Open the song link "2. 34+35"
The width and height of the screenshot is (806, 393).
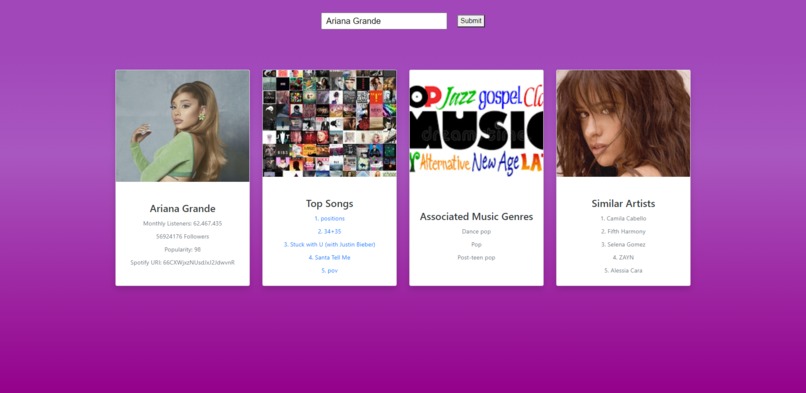point(329,232)
